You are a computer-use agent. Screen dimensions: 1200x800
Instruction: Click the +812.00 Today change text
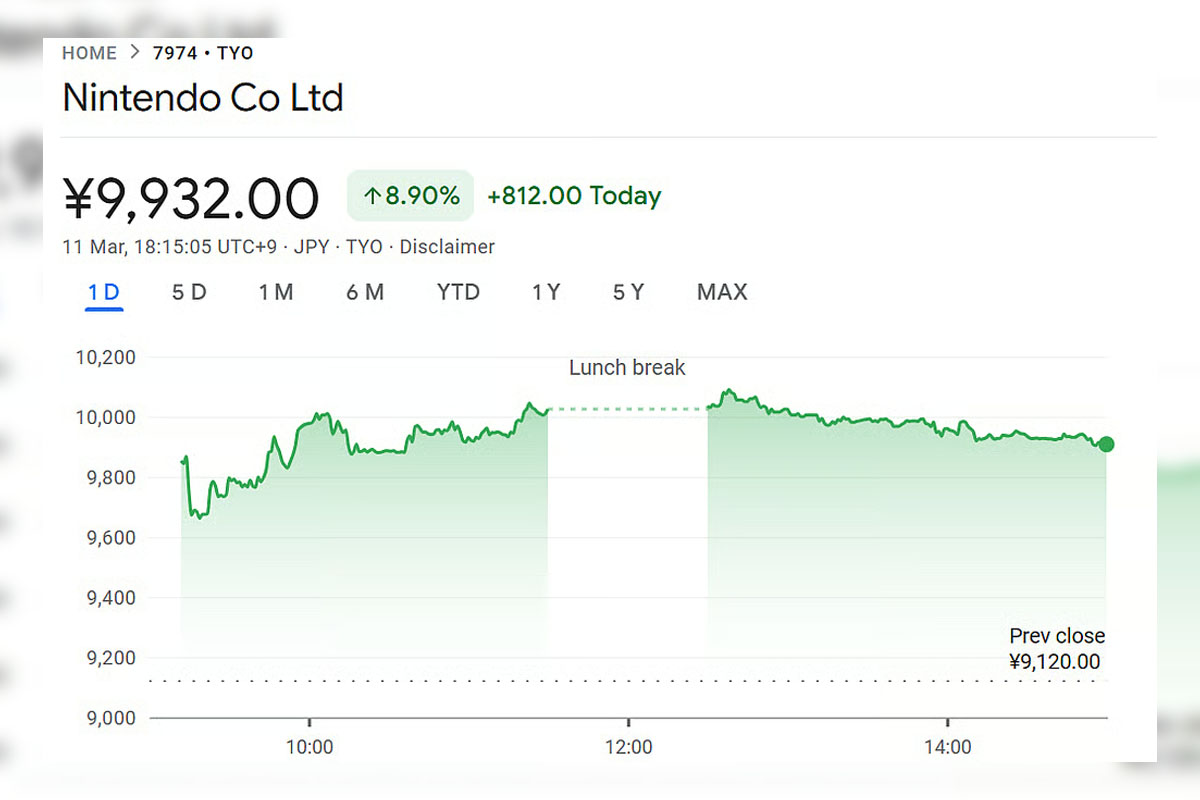(x=574, y=196)
